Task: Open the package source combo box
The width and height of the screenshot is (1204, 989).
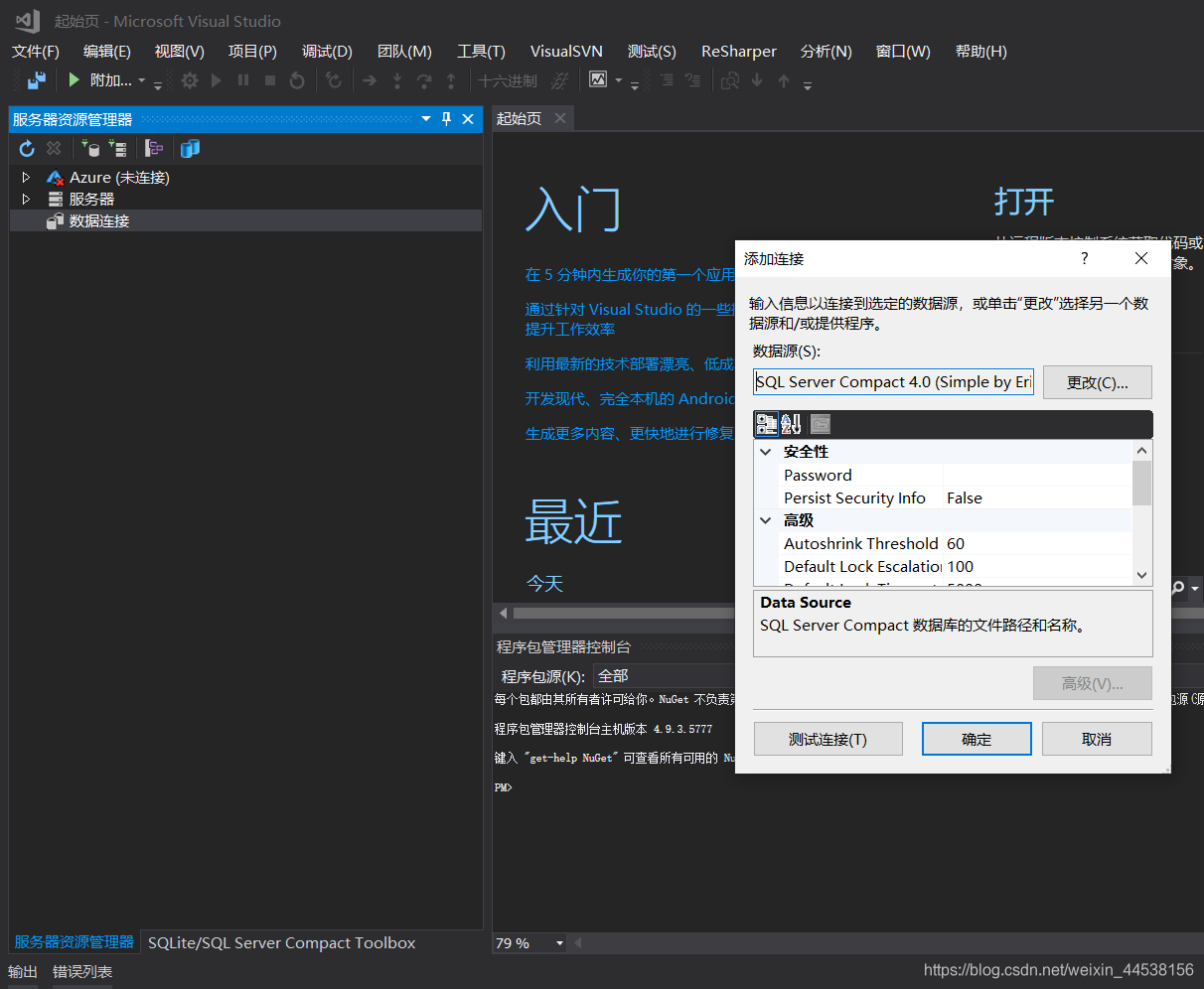Action: click(x=666, y=675)
